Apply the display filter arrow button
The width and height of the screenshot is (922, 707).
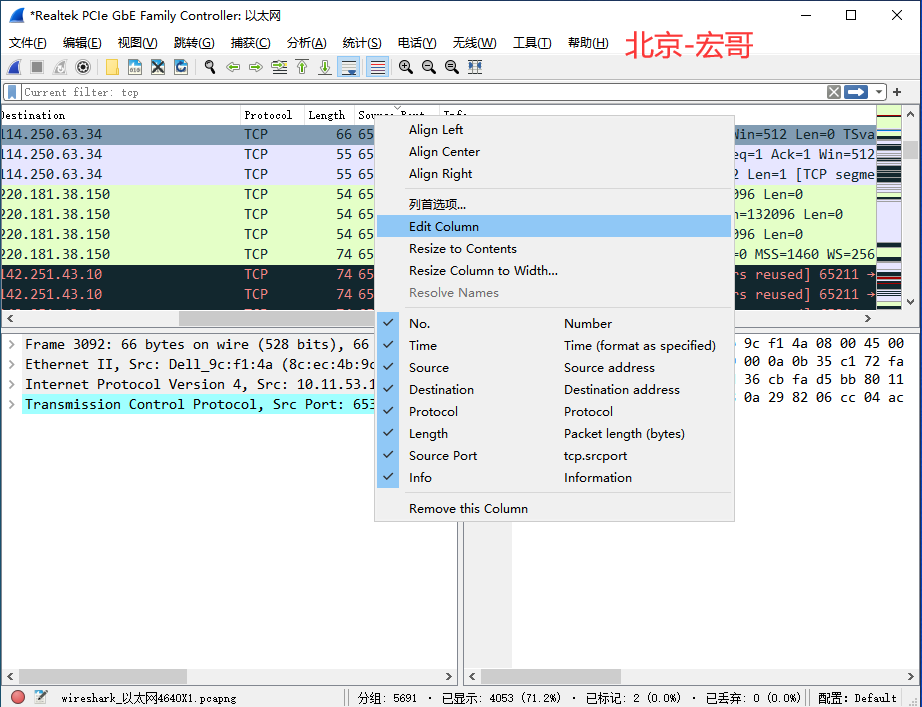[x=856, y=92]
